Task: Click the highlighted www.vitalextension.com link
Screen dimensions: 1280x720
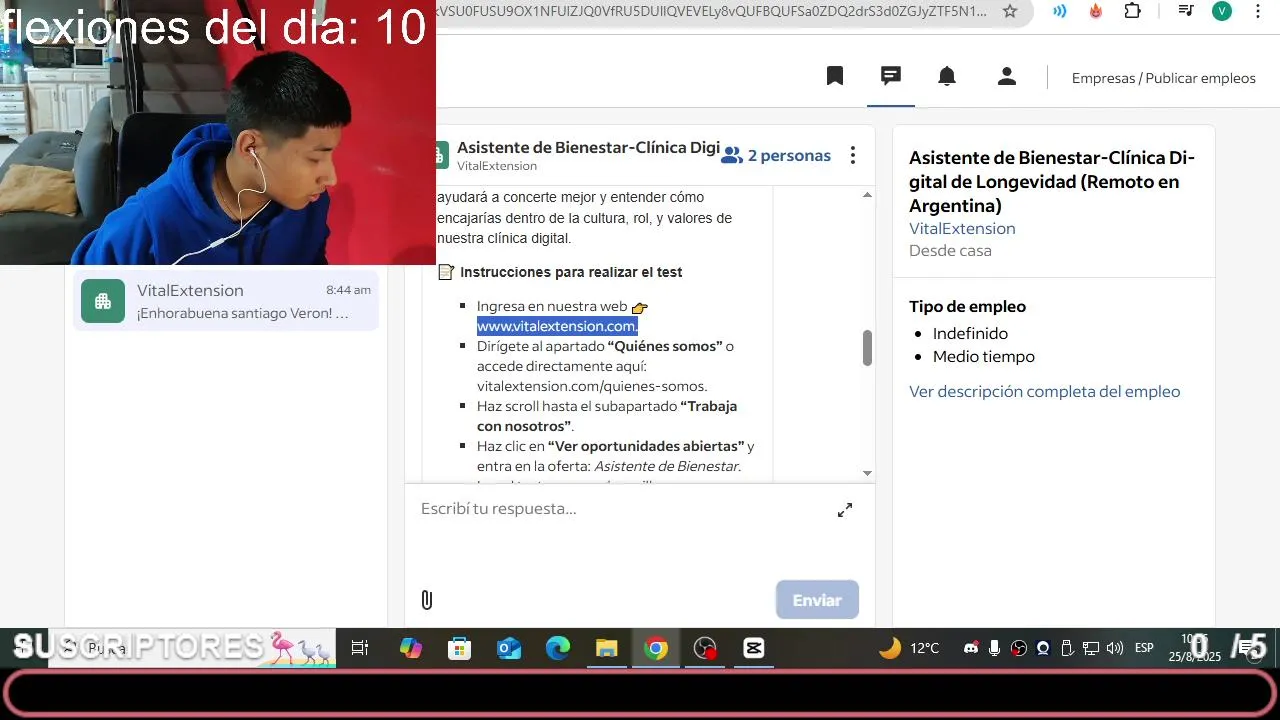Action: tap(557, 326)
